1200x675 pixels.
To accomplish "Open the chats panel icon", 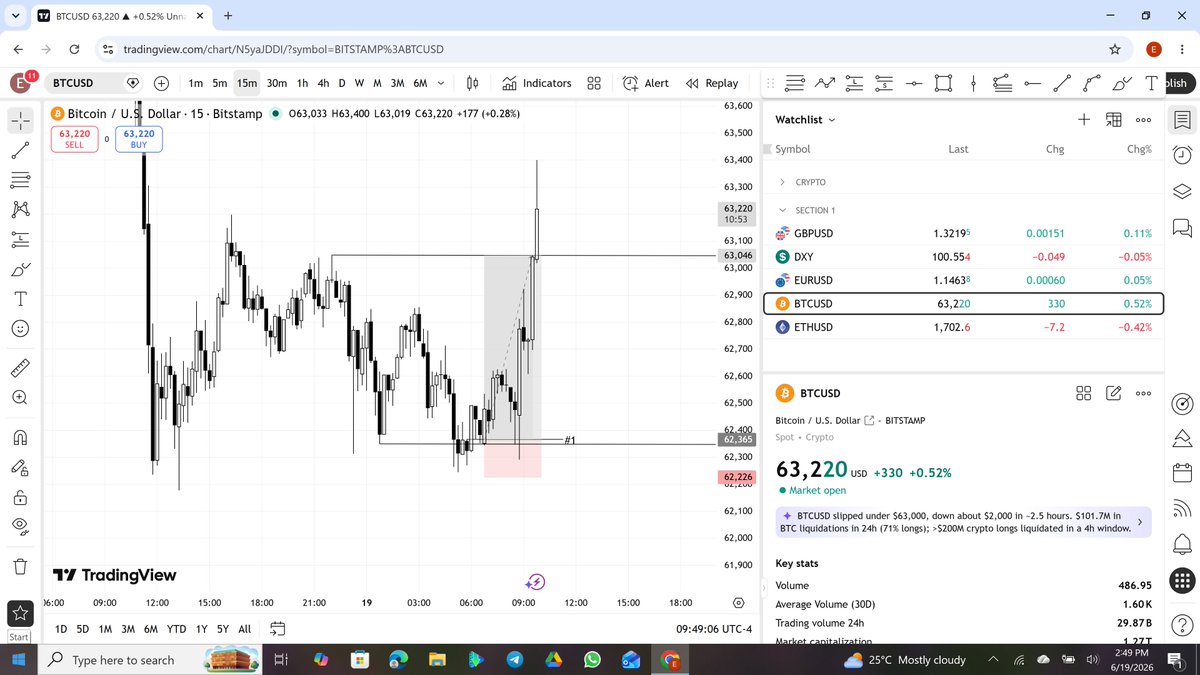I will pos(1182,227).
